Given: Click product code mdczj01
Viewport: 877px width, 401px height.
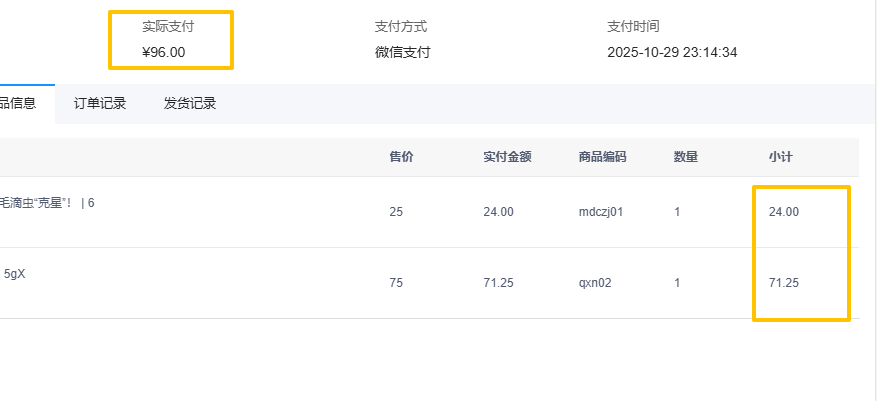Looking at the screenshot, I should coord(601,212).
